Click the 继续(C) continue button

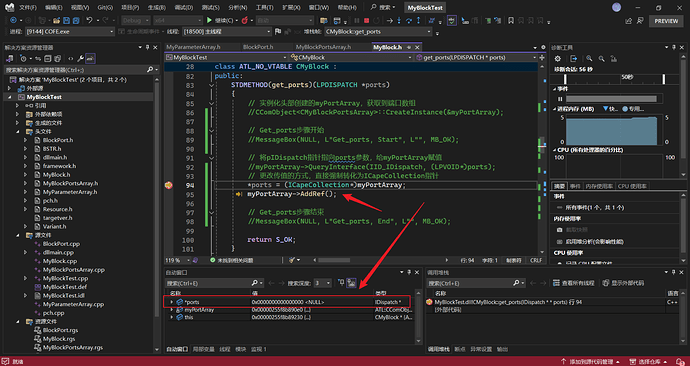point(223,20)
